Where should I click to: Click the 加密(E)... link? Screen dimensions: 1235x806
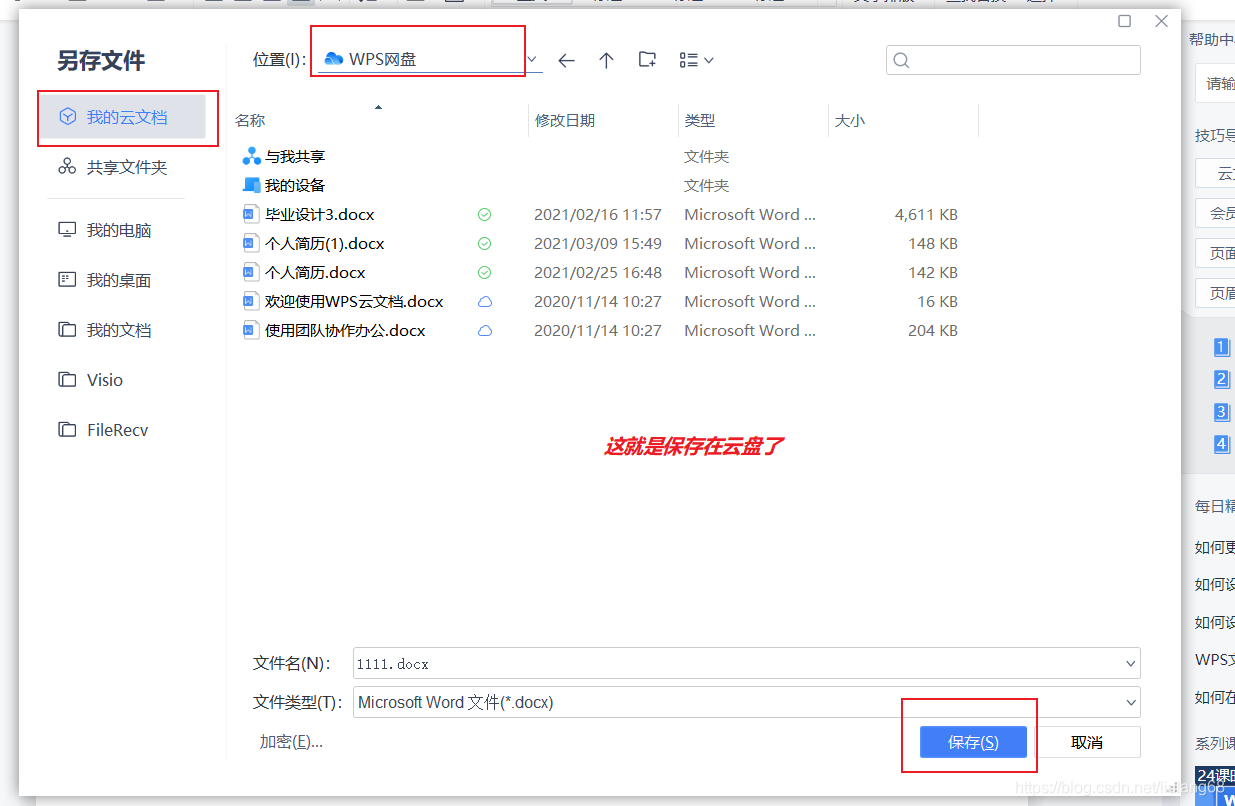291,741
